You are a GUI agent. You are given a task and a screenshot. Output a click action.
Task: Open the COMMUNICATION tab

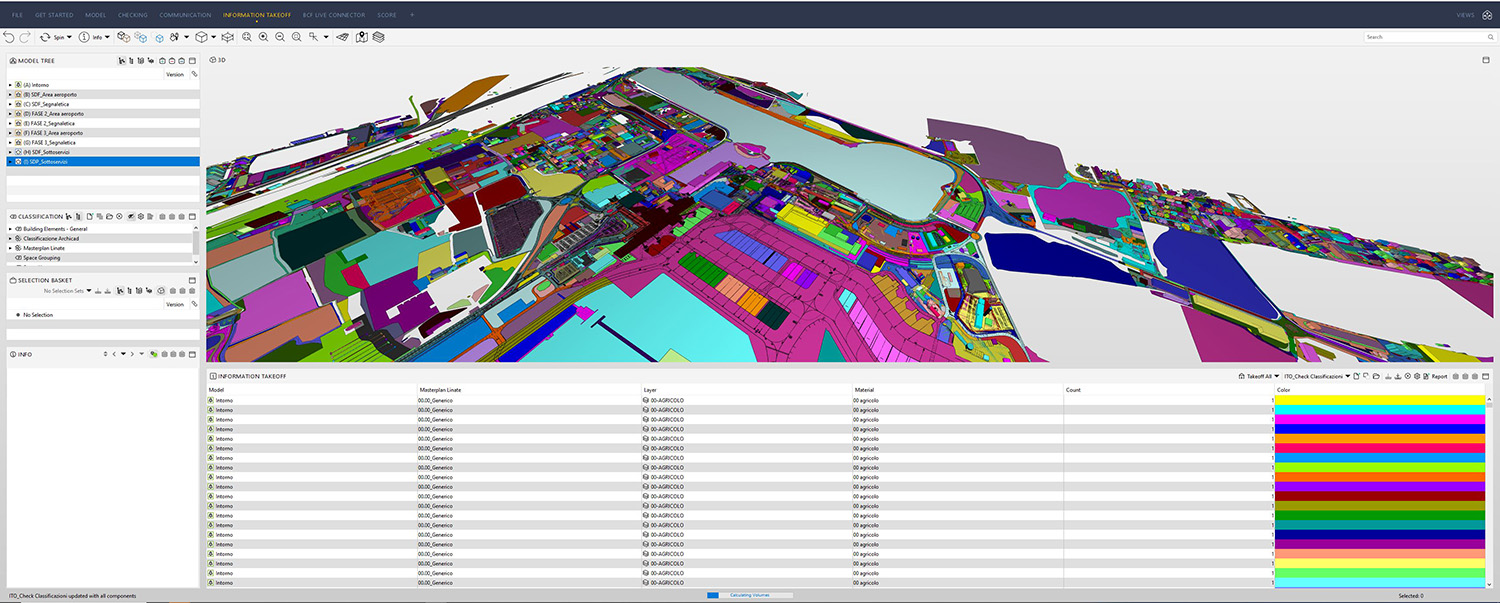tap(185, 15)
